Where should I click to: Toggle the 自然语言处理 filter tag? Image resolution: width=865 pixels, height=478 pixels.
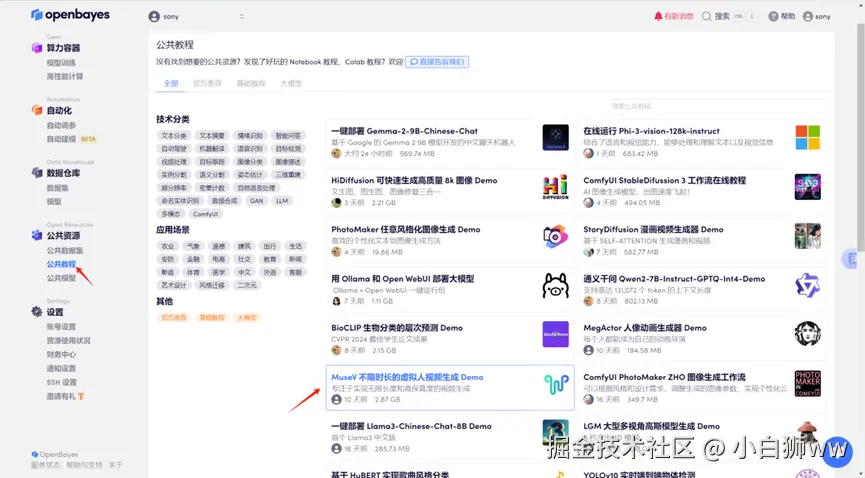click(x=256, y=188)
